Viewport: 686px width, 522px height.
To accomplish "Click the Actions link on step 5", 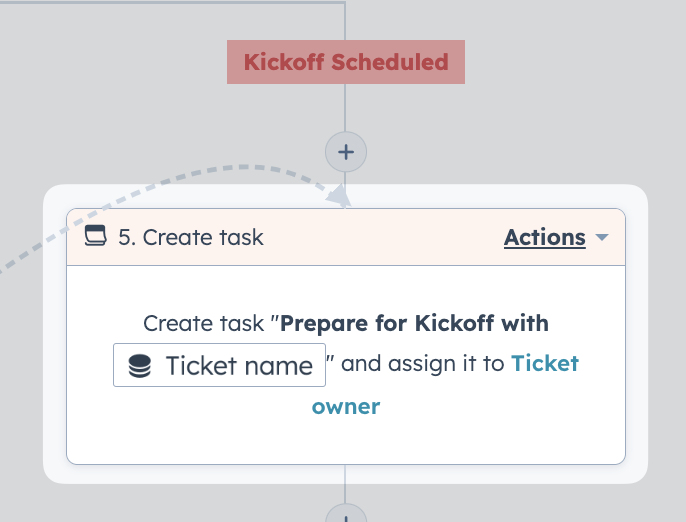I will (544, 237).
